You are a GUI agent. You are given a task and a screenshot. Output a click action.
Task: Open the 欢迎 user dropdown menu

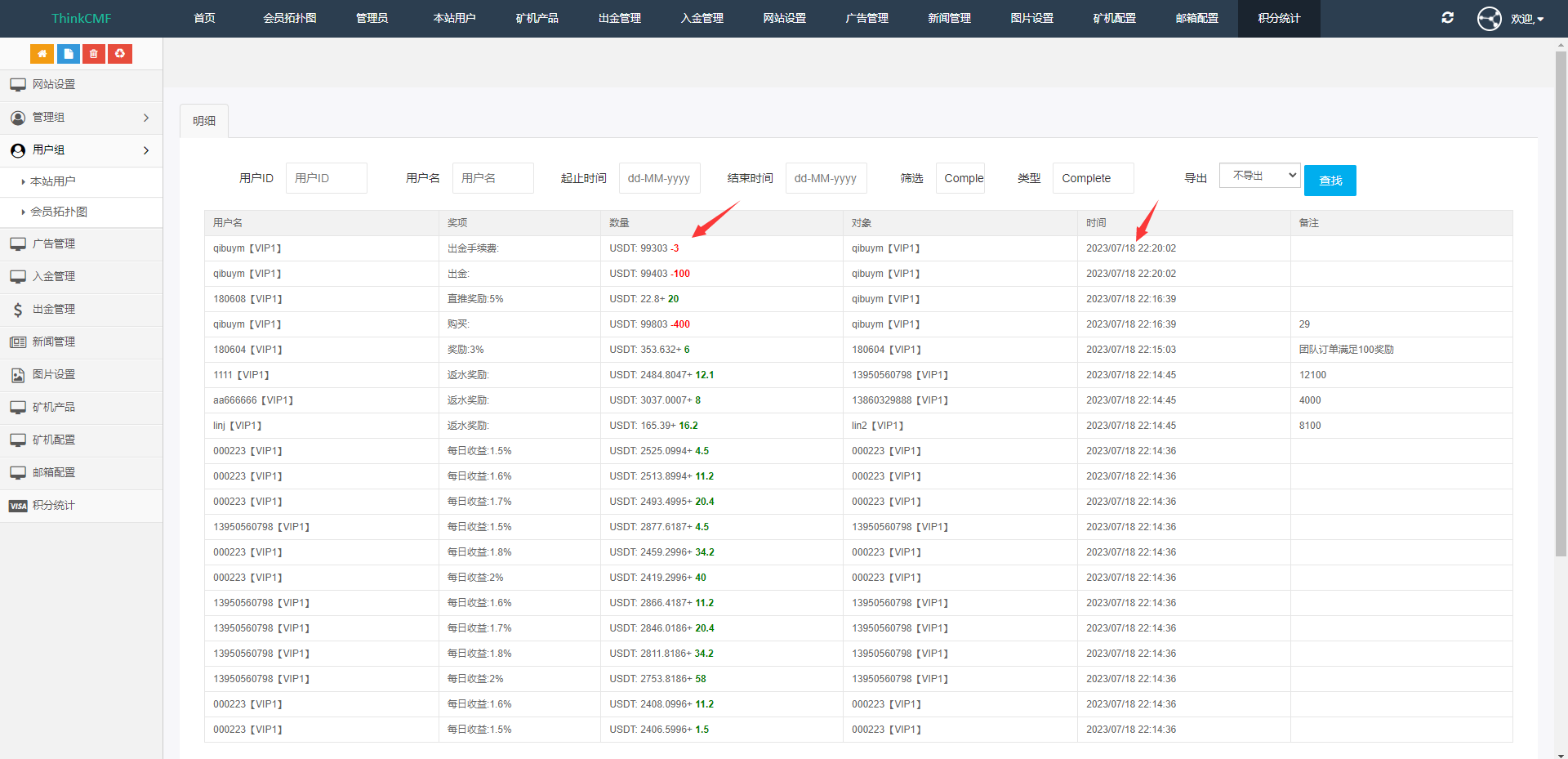[x=1526, y=19]
